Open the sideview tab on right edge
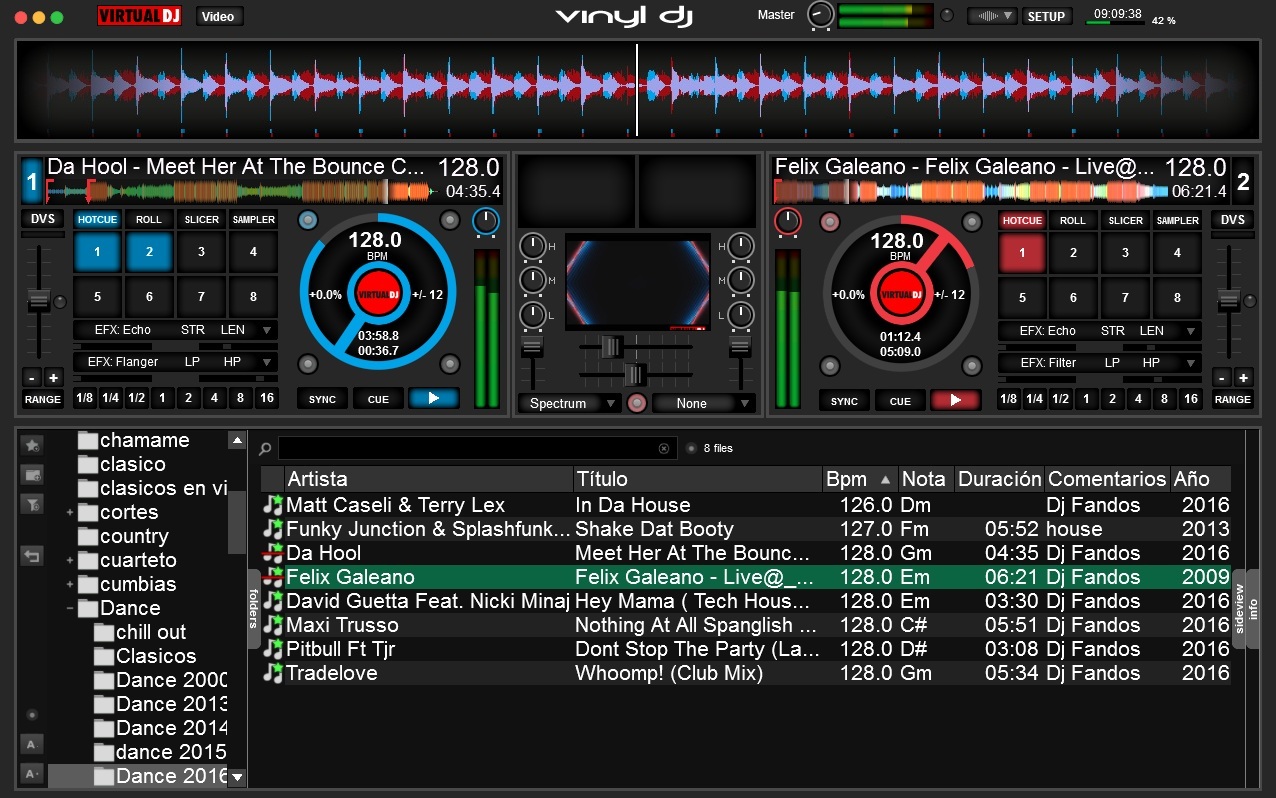The height and width of the screenshot is (798, 1276). (1240, 607)
